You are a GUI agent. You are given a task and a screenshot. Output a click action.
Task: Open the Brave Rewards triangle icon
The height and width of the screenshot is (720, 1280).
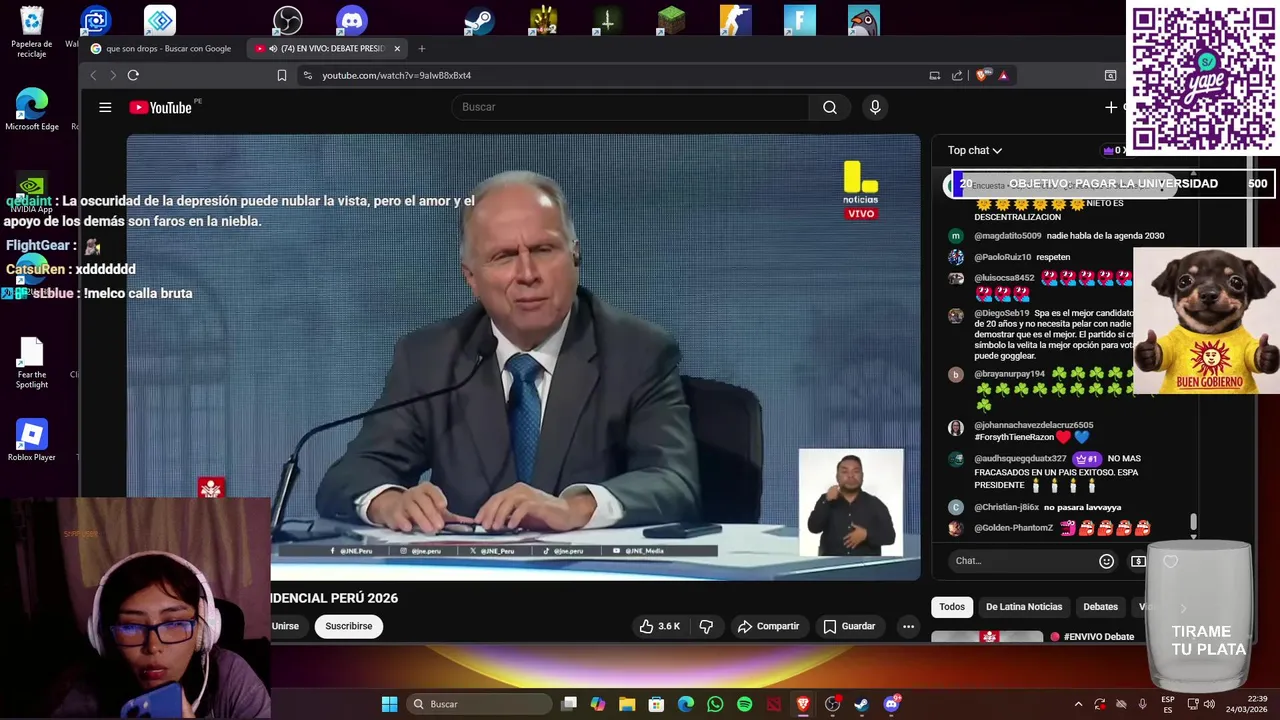click(1003, 75)
